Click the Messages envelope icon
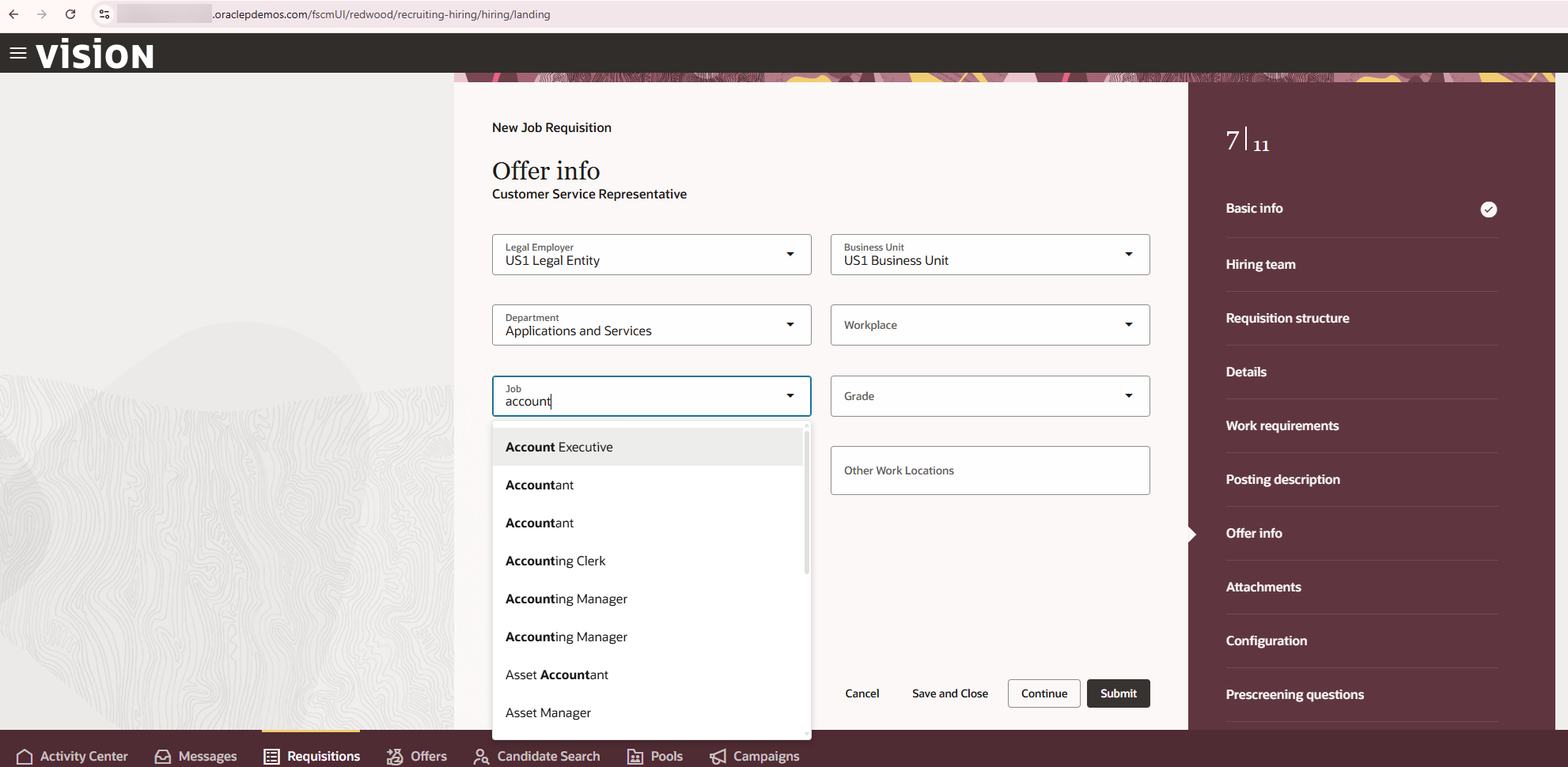1568x767 pixels. [163, 757]
